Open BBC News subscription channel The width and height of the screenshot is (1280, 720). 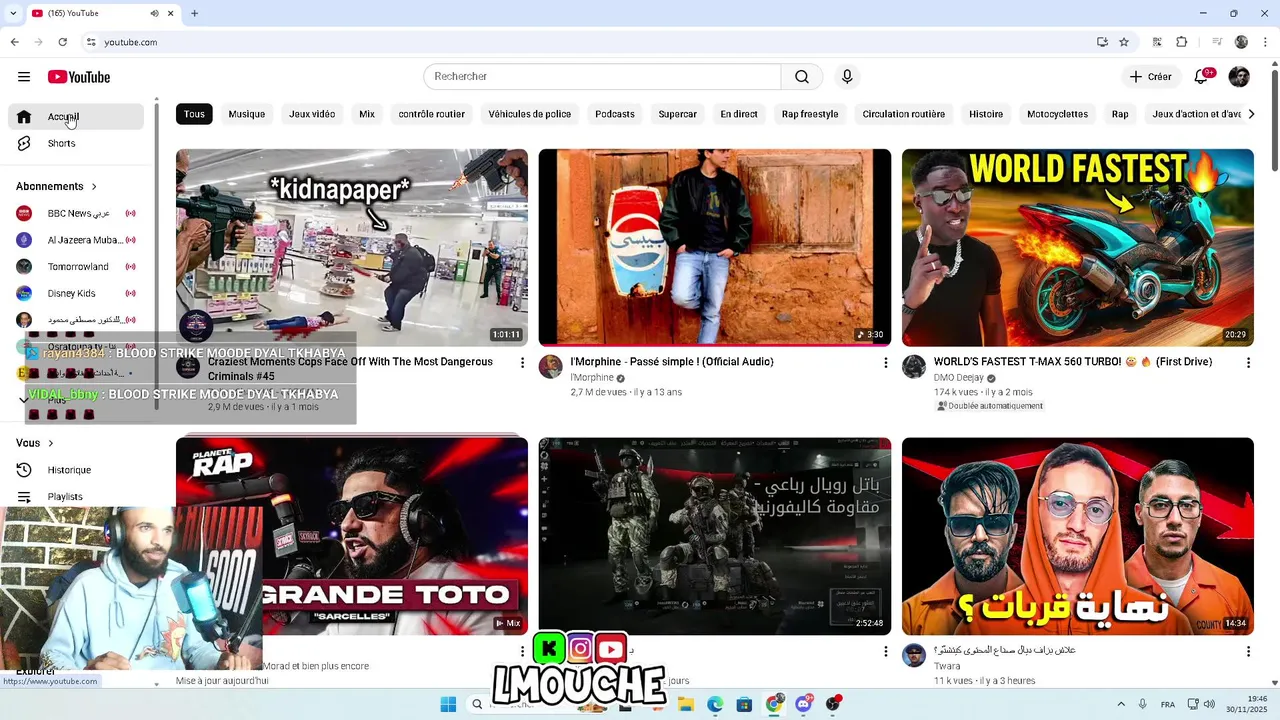click(76, 213)
